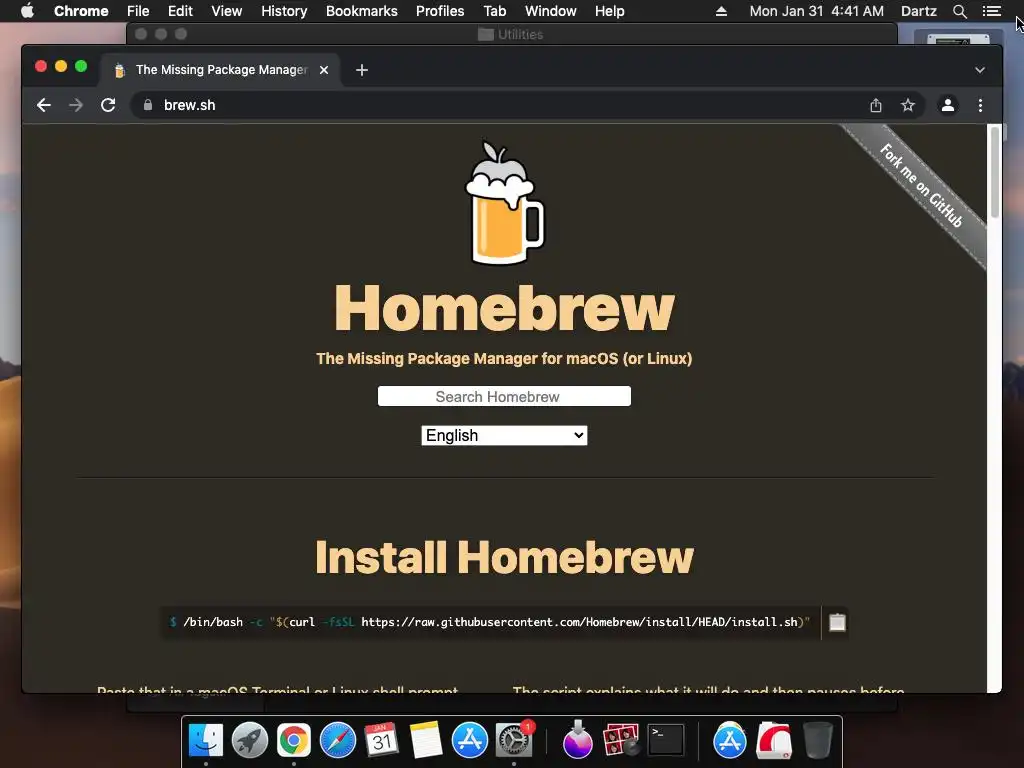Open the Tab menu

[494, 11]
